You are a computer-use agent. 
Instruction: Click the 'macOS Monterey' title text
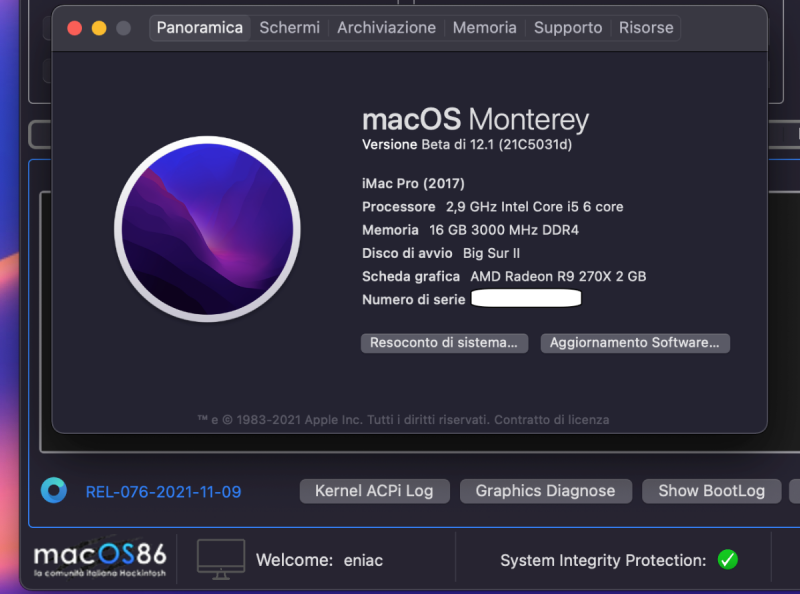(476, 119)
